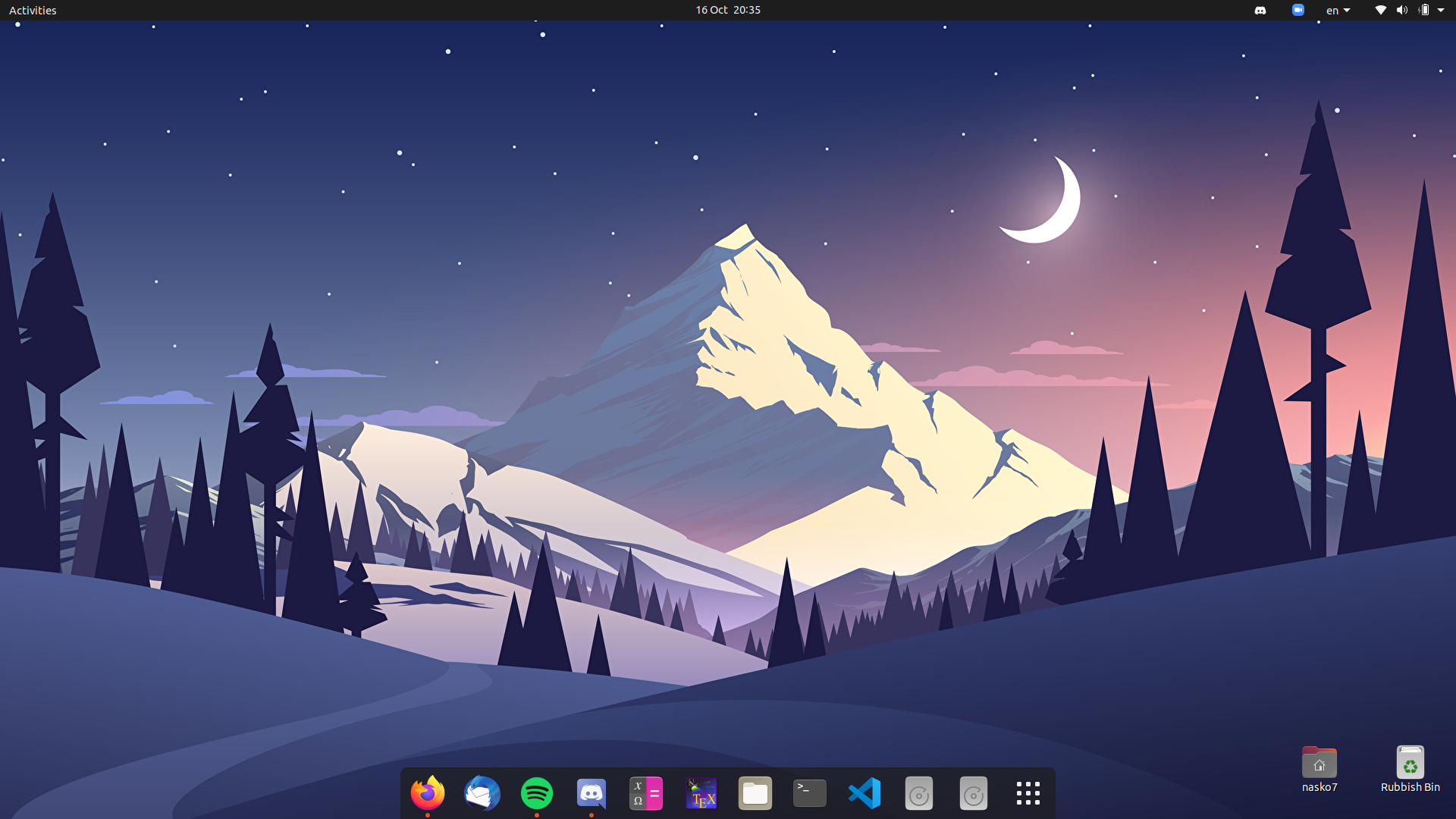Launch the Calculator from the dock
This screenshot has height=819, width=1456.
pyautogui.click(x=646, y=793)
